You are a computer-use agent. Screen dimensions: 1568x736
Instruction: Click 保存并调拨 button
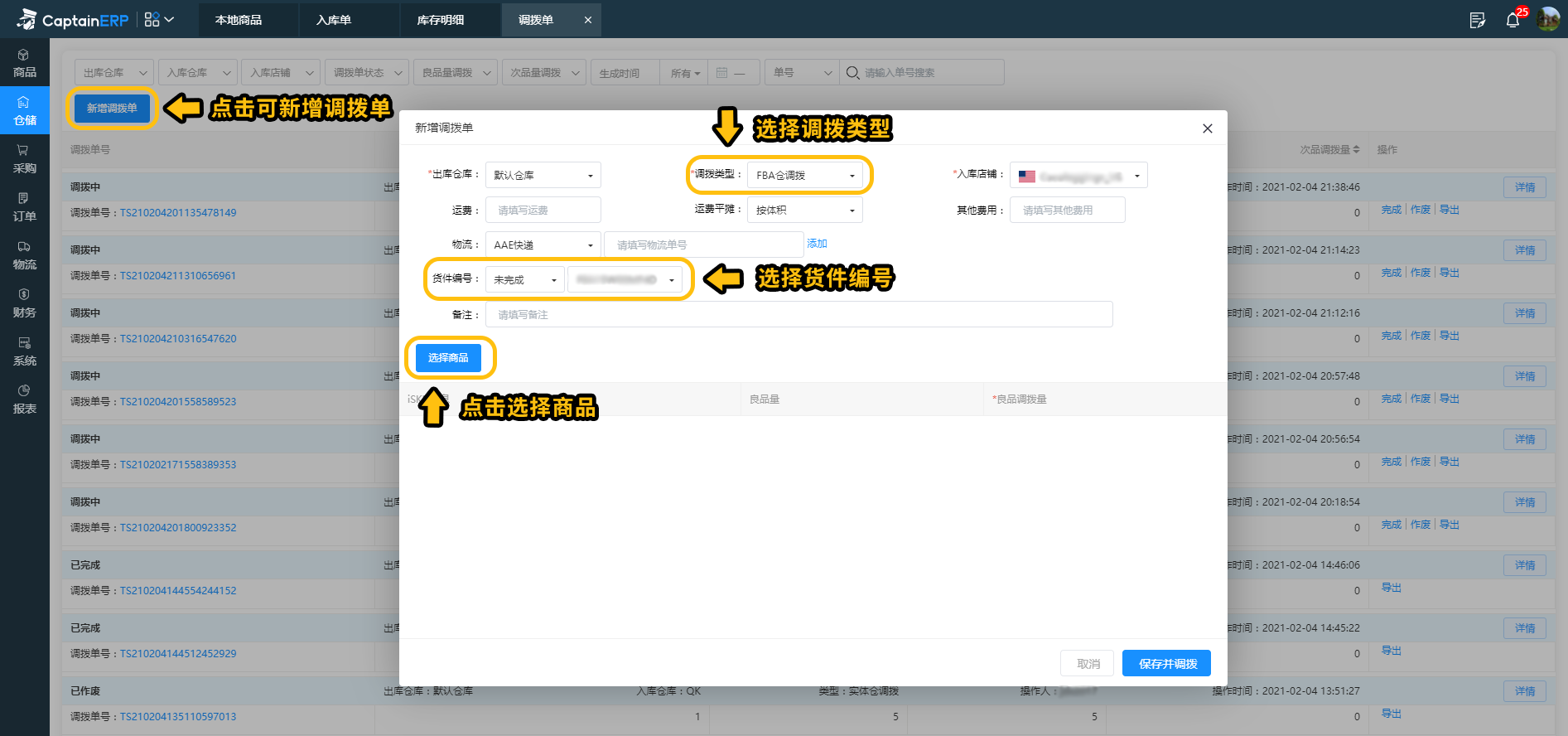pos(1166,663)
